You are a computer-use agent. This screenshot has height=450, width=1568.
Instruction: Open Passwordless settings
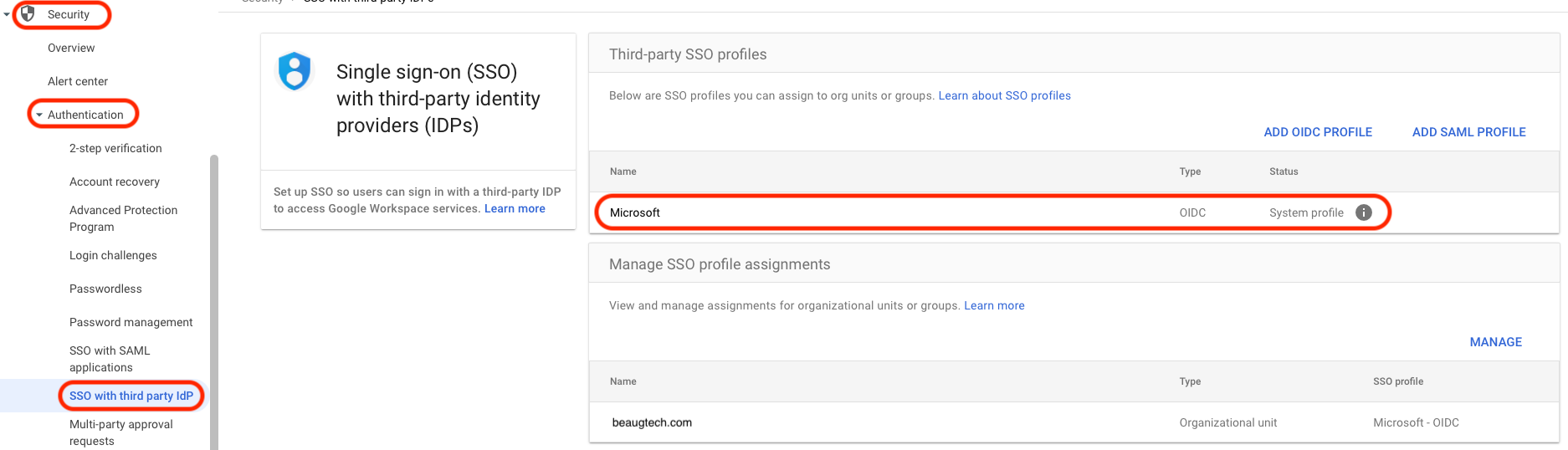click(x=105, y=289)
